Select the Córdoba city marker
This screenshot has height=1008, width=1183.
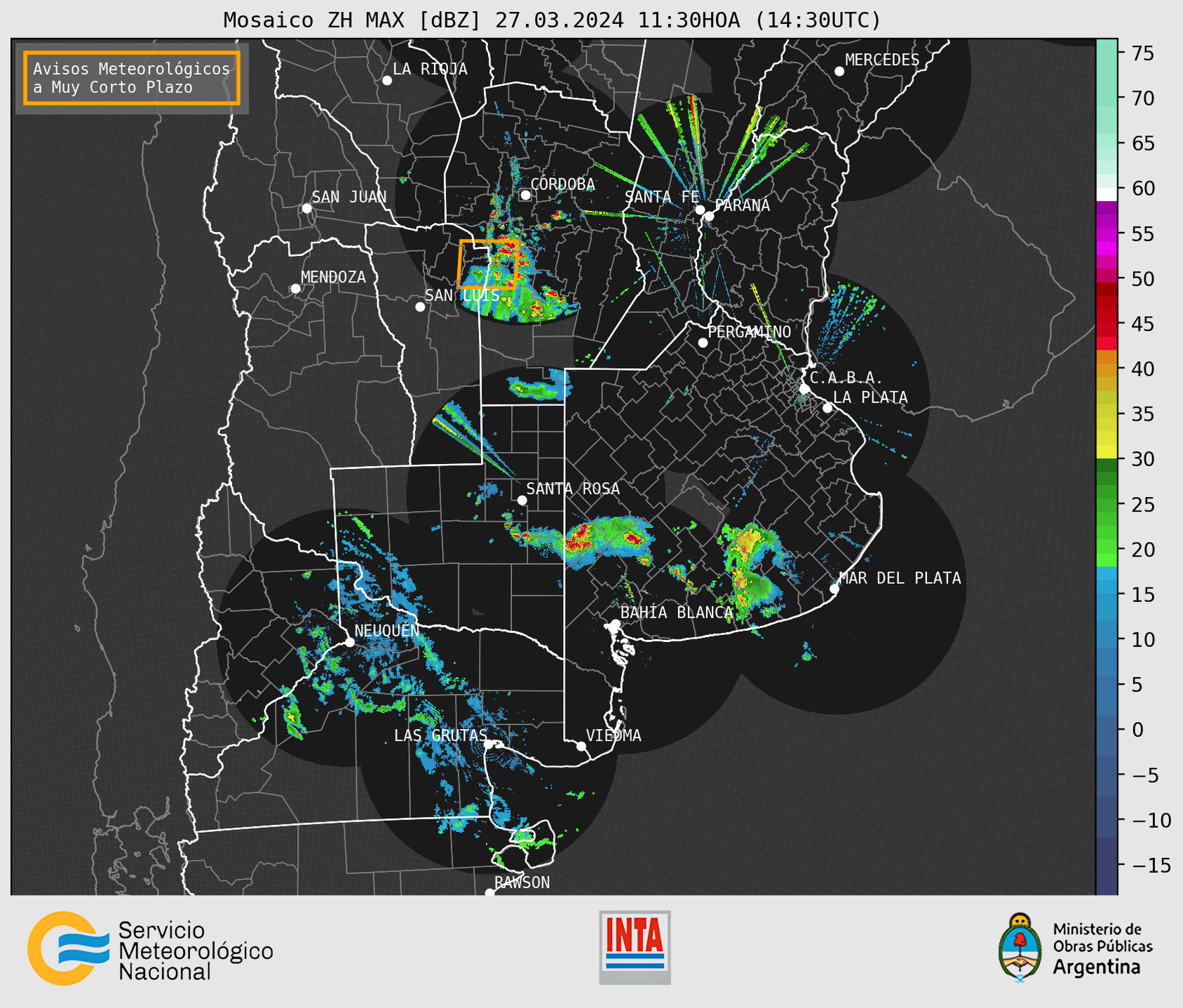tap(525, 195)
